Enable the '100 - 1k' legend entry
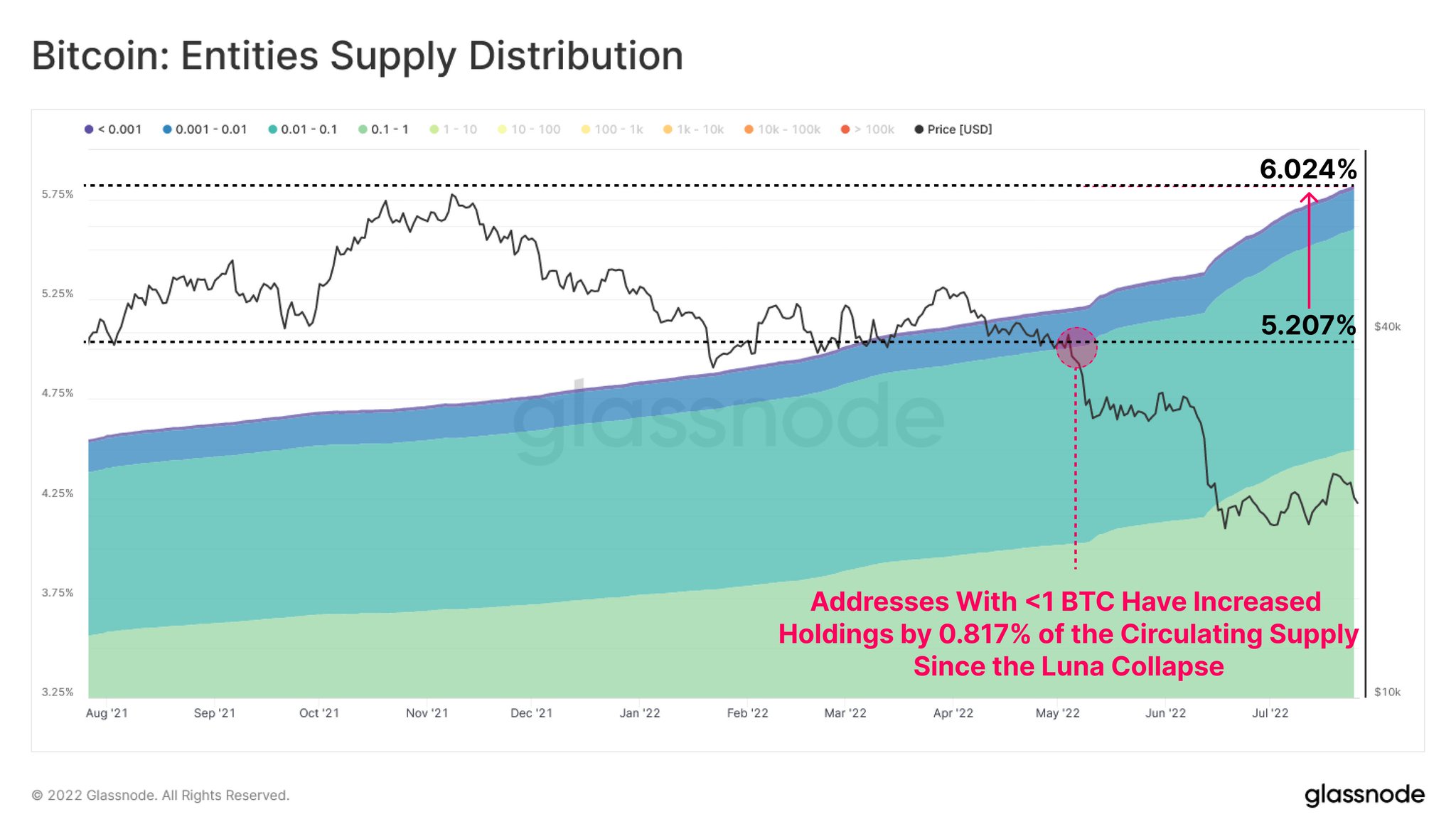The height and width of the screenshot is (839, 1456). pos(612,129)
